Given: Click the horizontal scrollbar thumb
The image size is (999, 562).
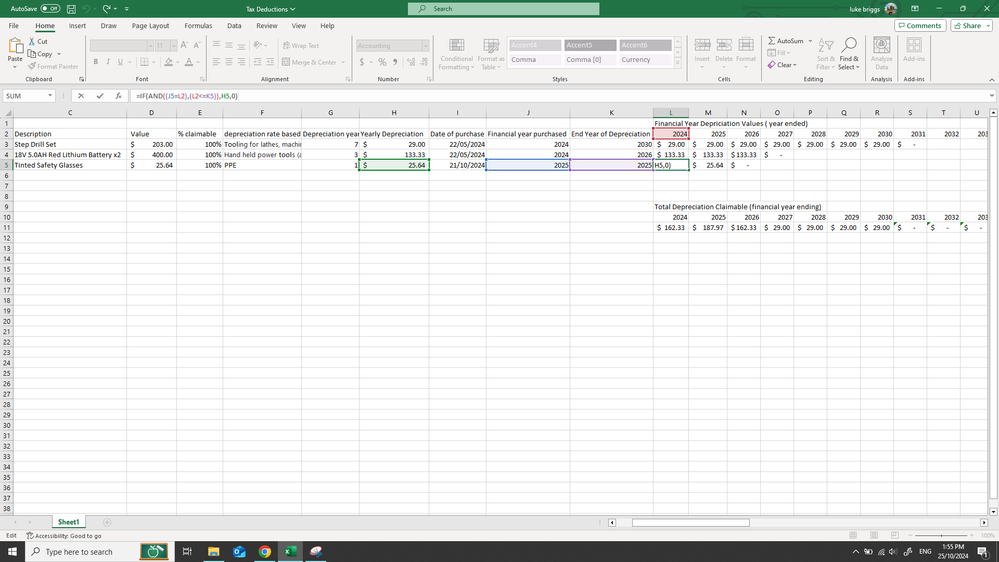Looking at the screenshot, I should 691,522.
